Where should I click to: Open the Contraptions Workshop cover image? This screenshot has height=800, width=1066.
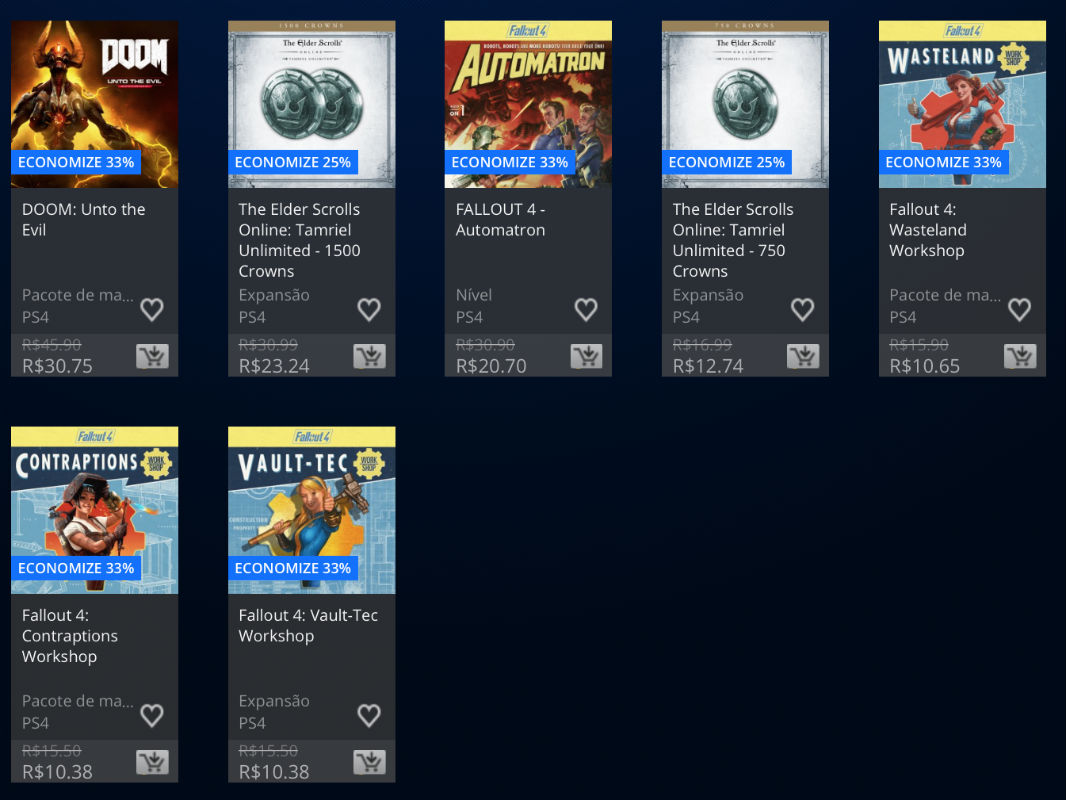coord(94,510)
